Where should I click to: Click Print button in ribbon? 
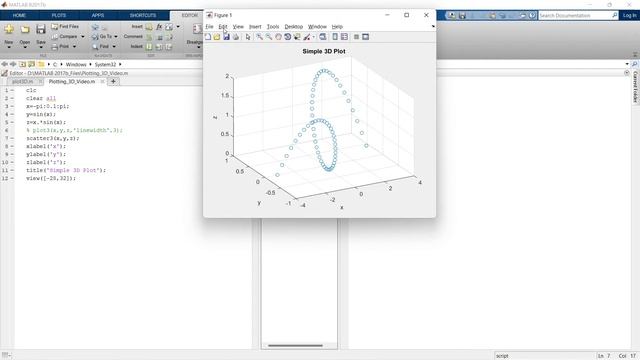[x=61, y=47]
